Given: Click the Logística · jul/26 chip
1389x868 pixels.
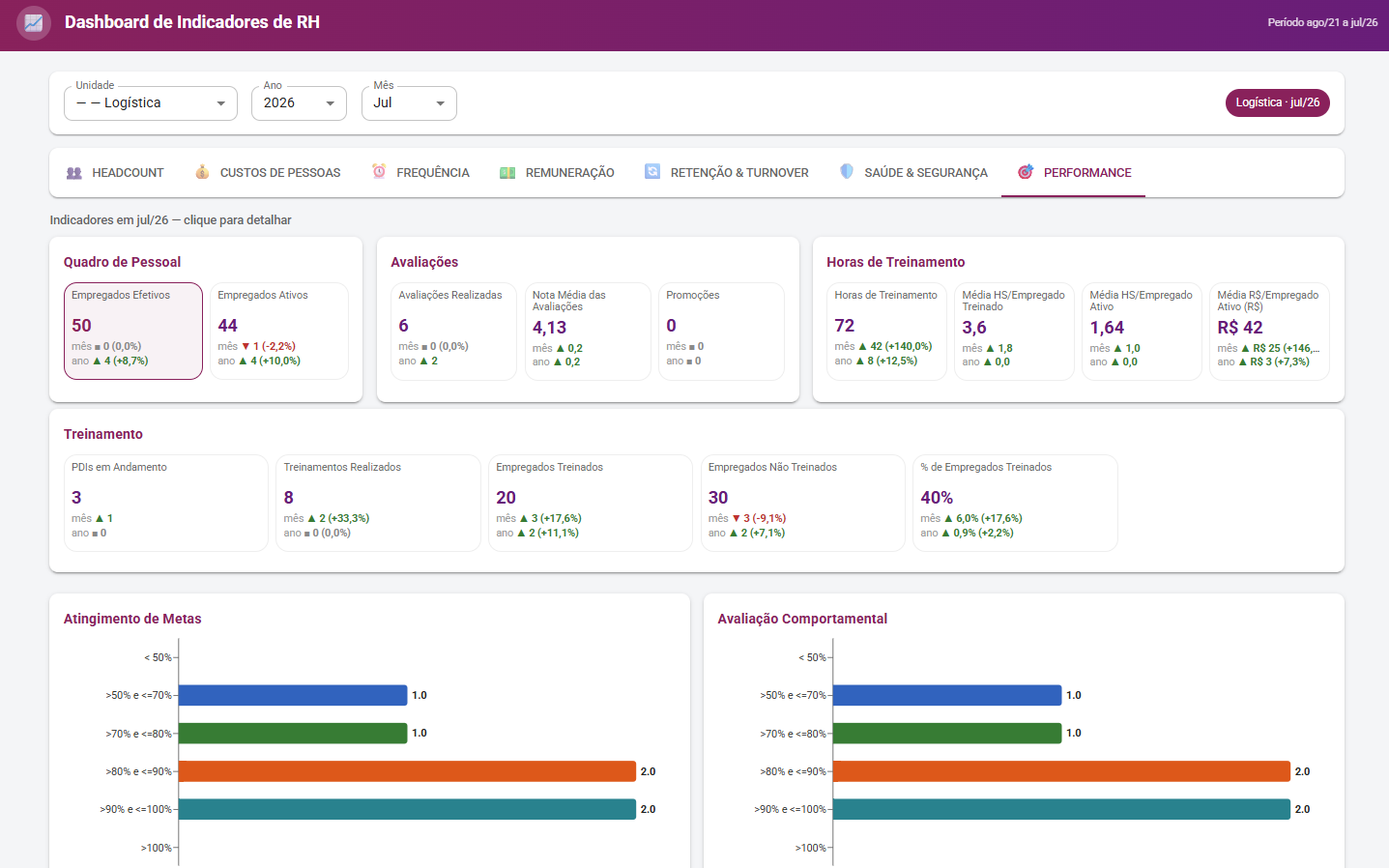Looking at the screenshot, I should (1278, 102).
